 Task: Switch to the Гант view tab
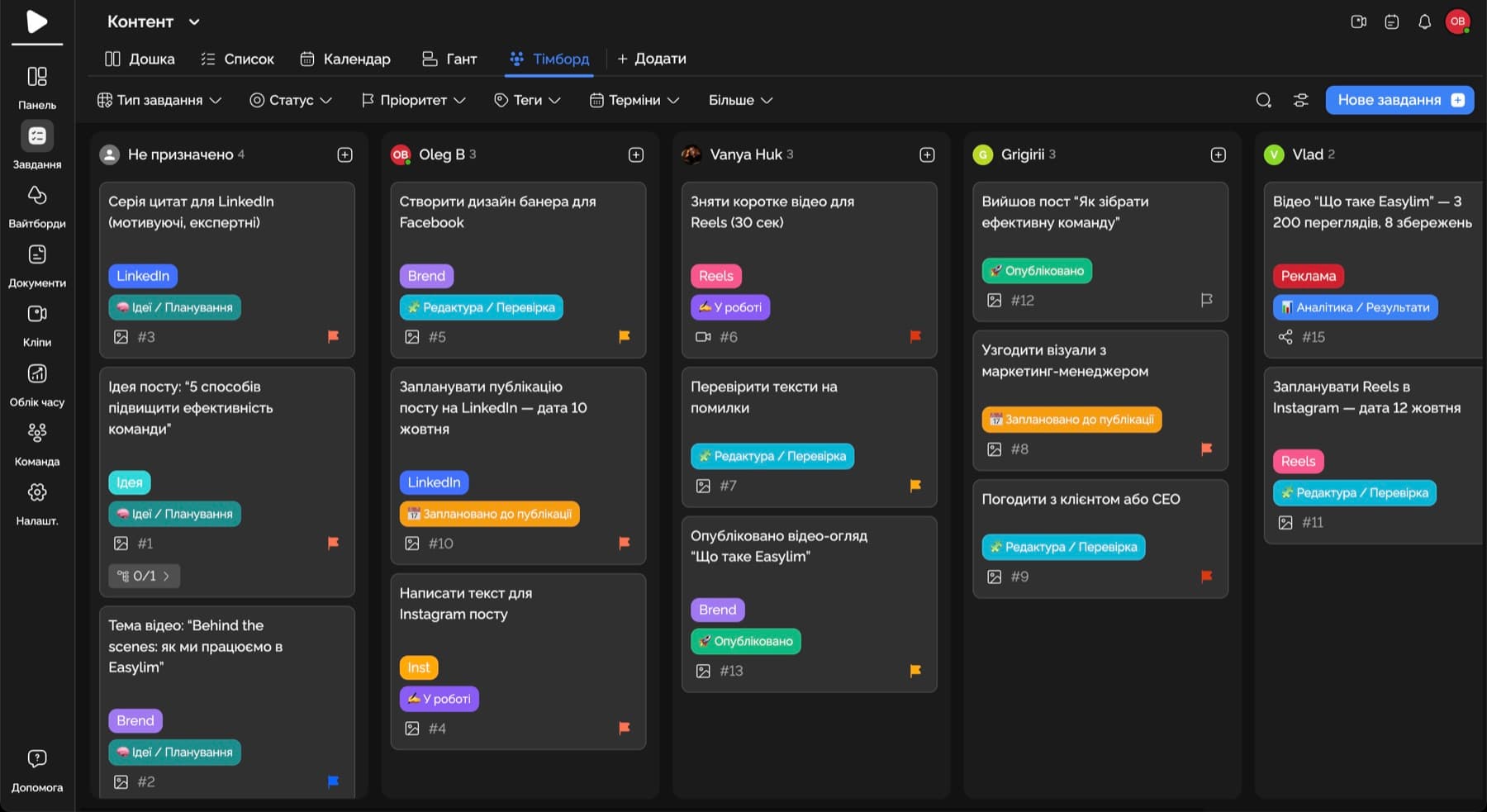[449, 59]
